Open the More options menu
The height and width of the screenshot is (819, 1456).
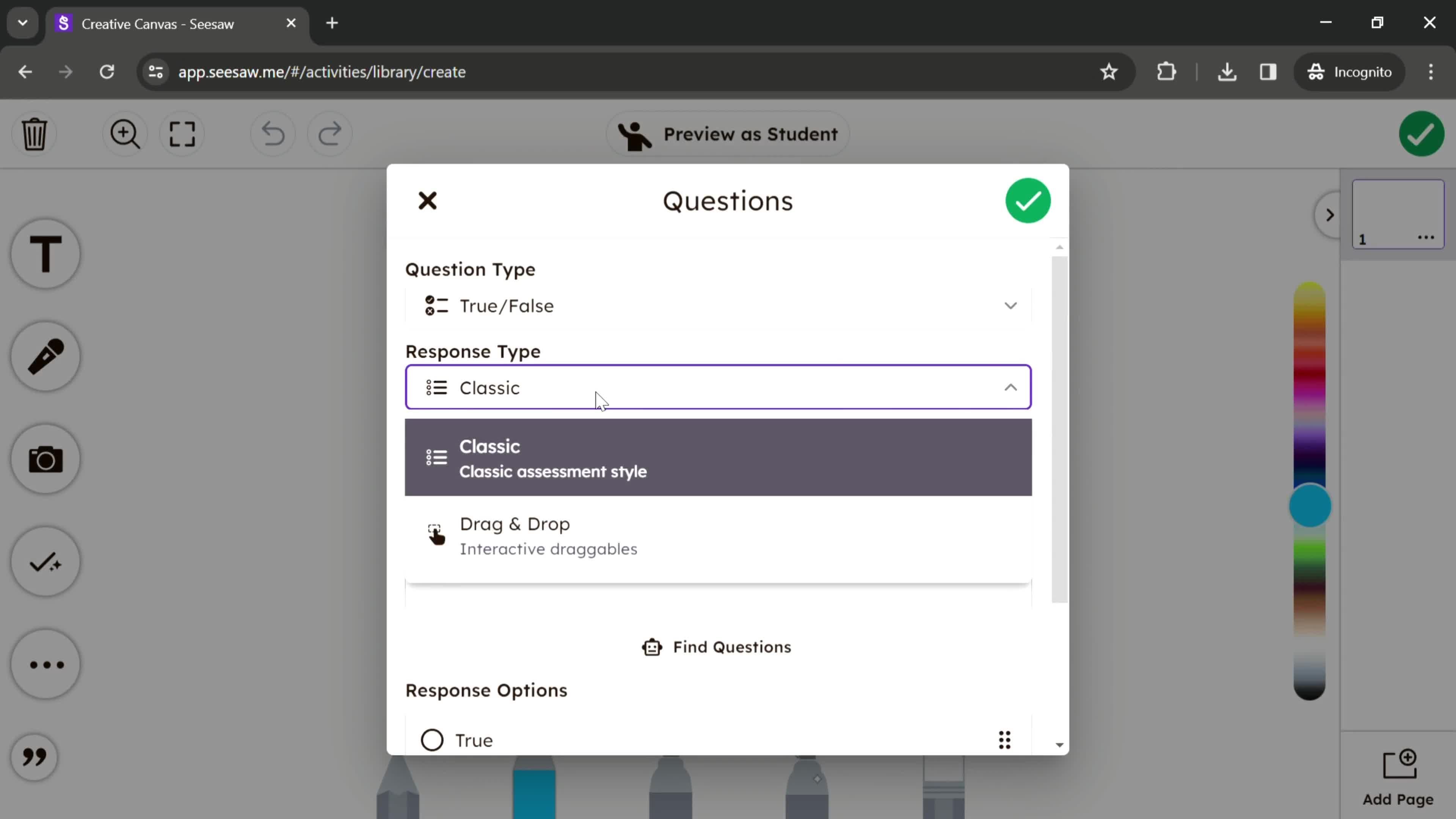tap(45, 663)
